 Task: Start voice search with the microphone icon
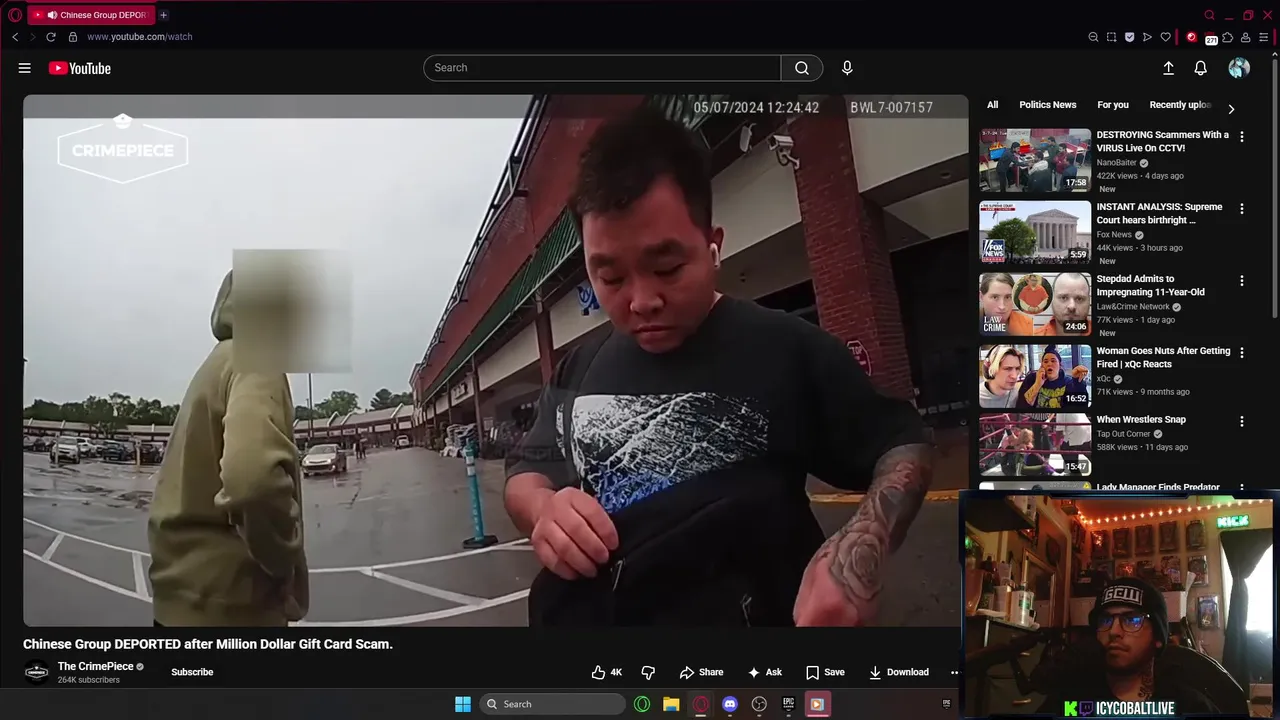click(x=847, y=68)
